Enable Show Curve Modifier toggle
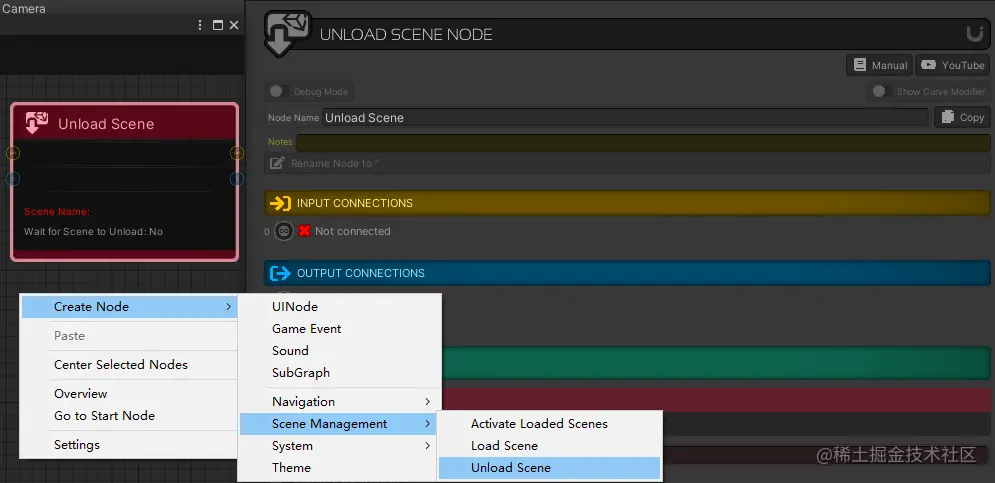Image resolution: width=995 pixels, height=483 pixels. coord(880,91)
